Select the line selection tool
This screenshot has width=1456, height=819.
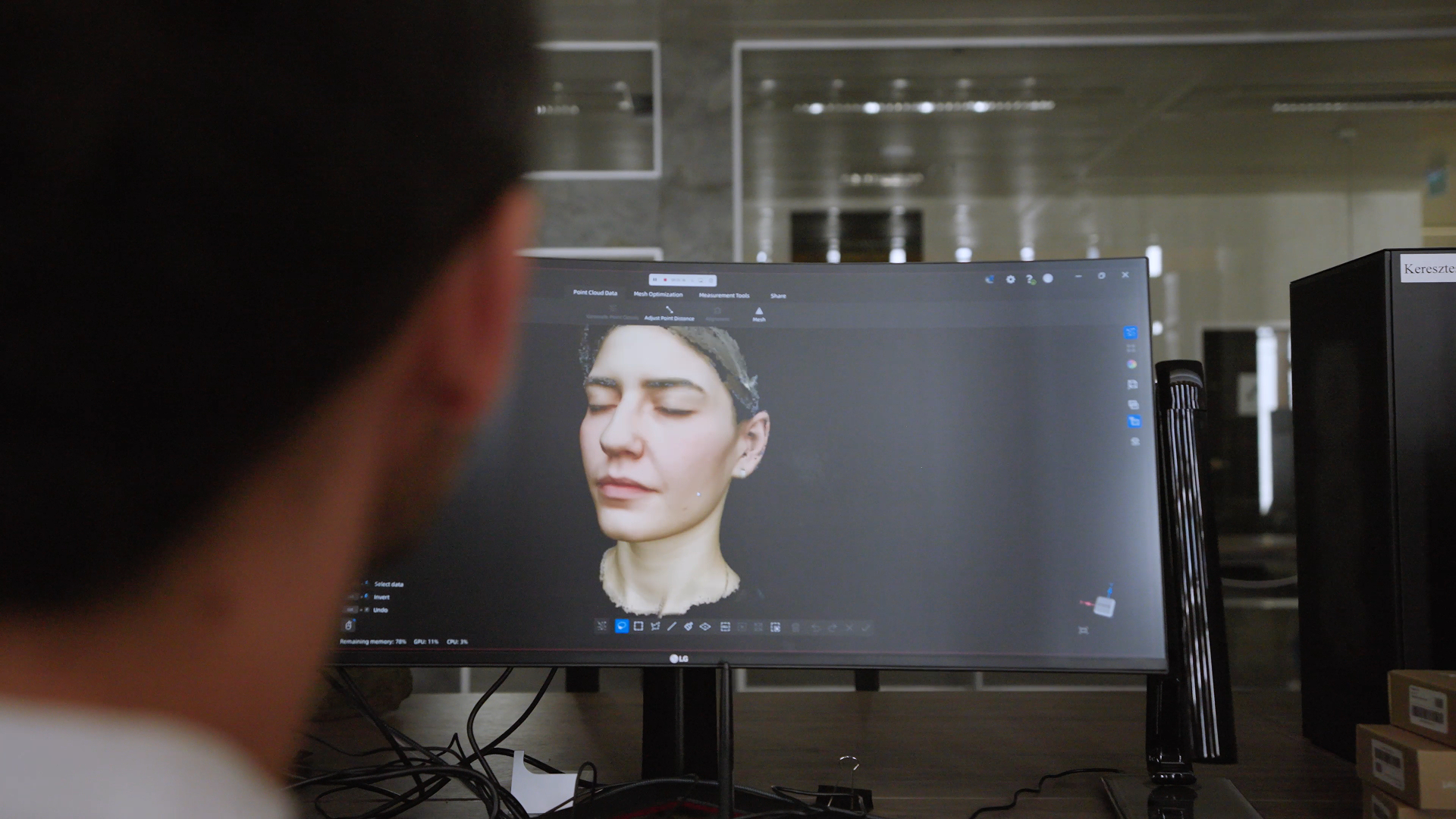tap(672, 626)
